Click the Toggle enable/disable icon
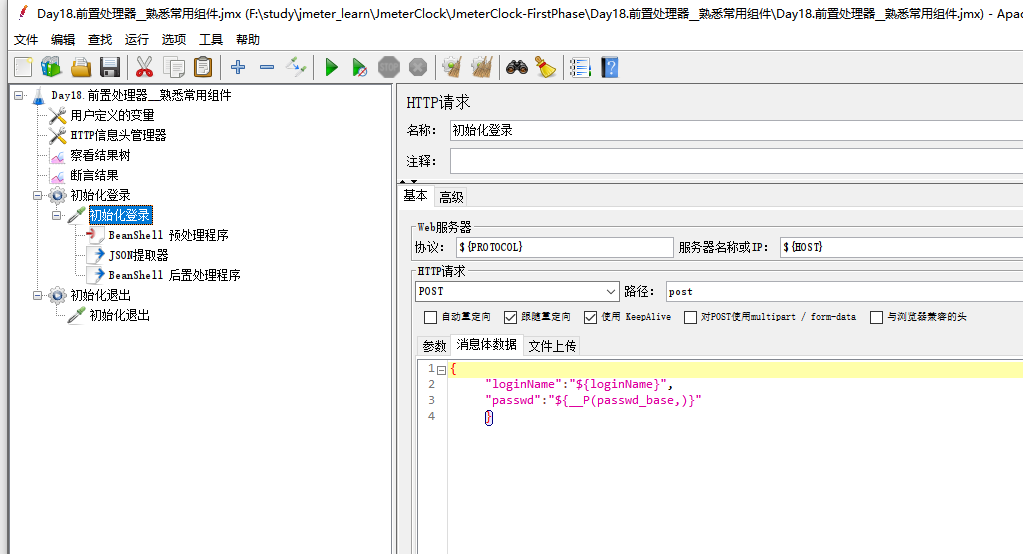This screenshot has width=1023, height=554. 296,67
